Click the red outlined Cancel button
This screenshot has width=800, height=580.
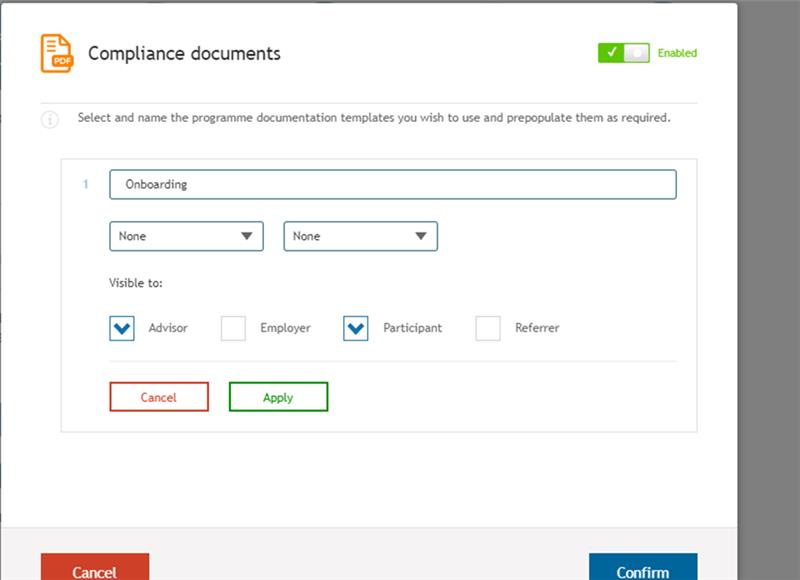[159, 397]
